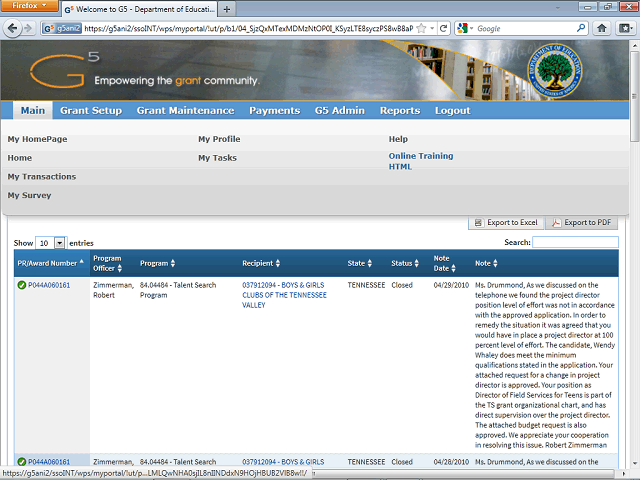Click the 04/28/2010 note date cell
The image size is (640, 480).
coord(451,462)
